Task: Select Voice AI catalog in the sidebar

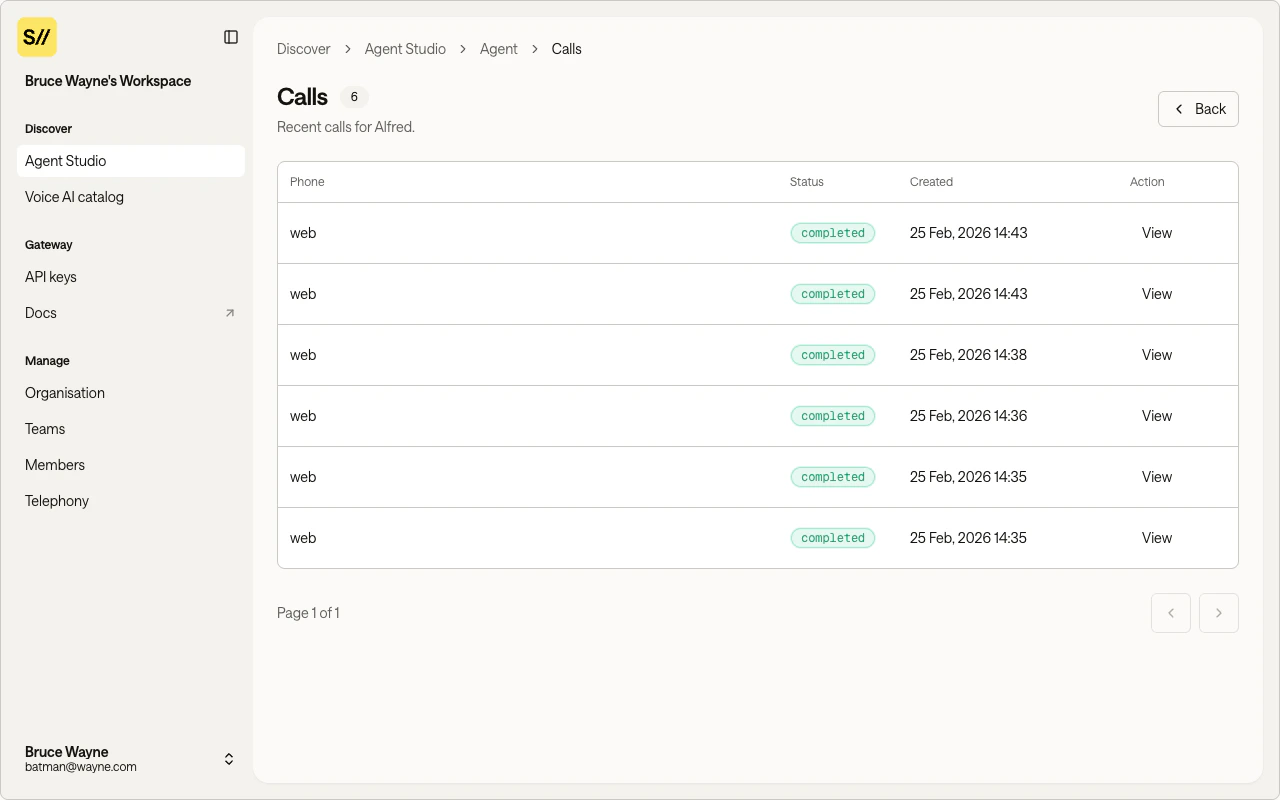Action: (74, 197)
